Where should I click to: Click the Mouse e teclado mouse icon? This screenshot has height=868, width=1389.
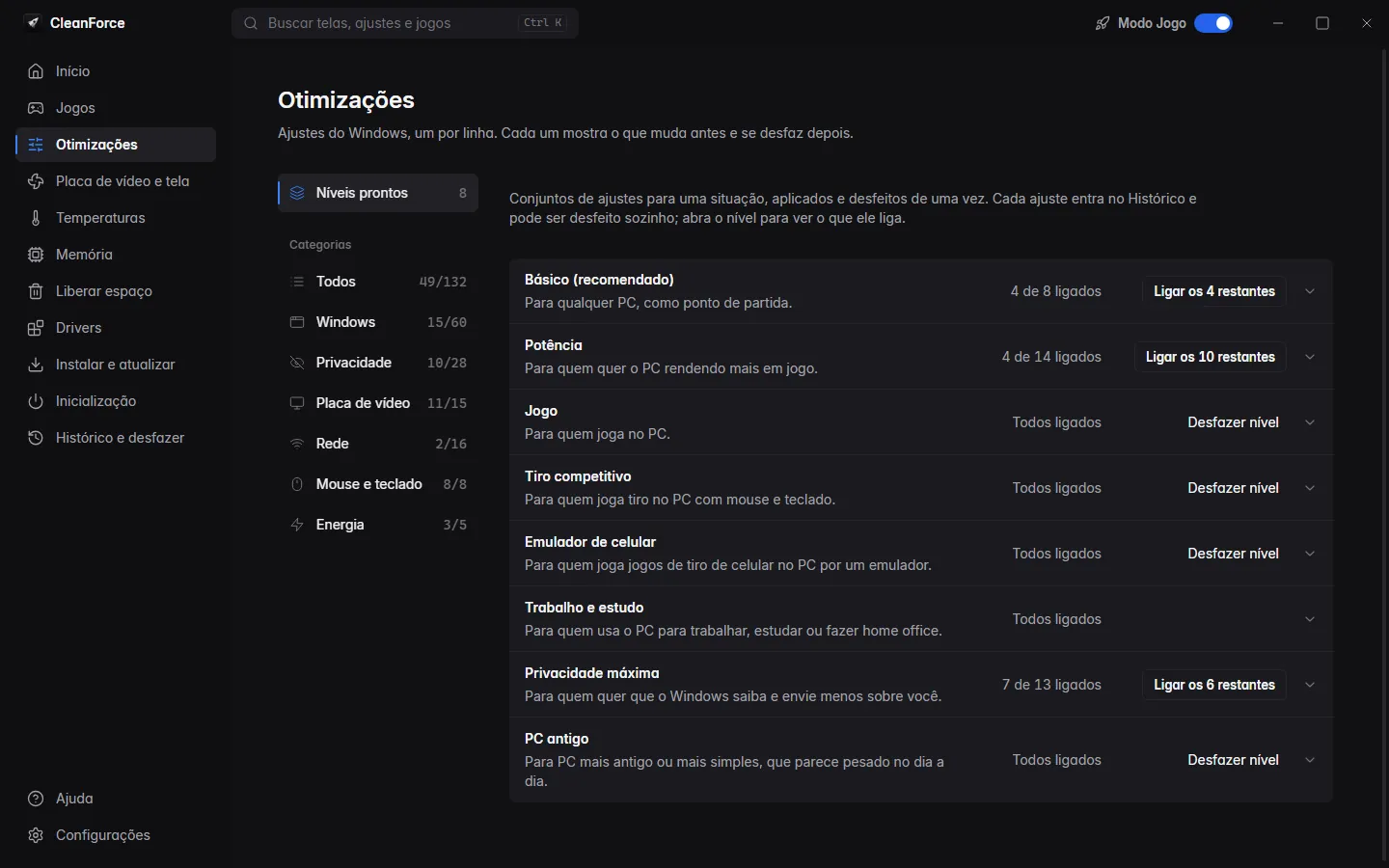pos(297,484)
